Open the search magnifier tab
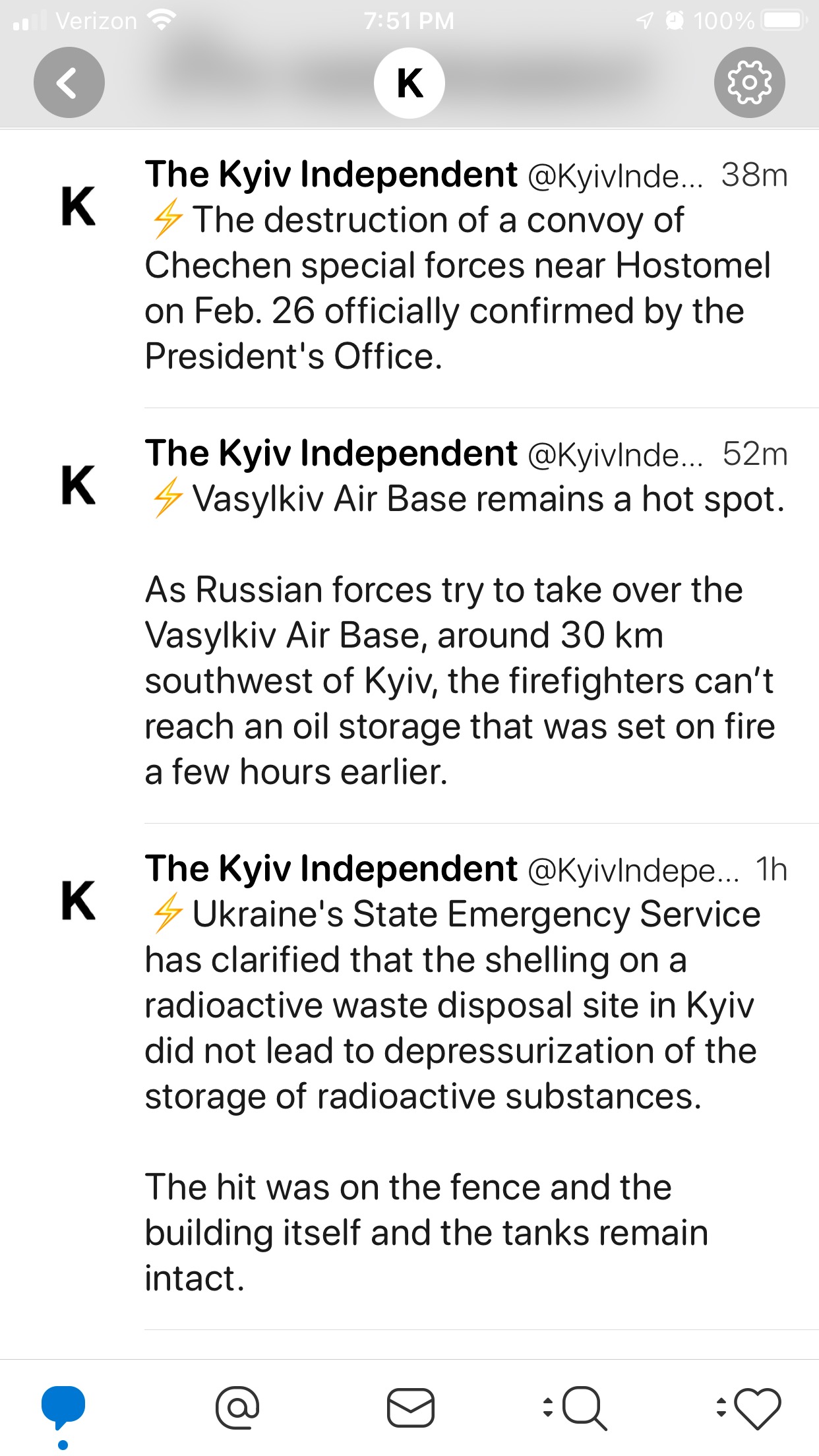819x1456 pixels. pyautogui.click(x=582, y=1407)
